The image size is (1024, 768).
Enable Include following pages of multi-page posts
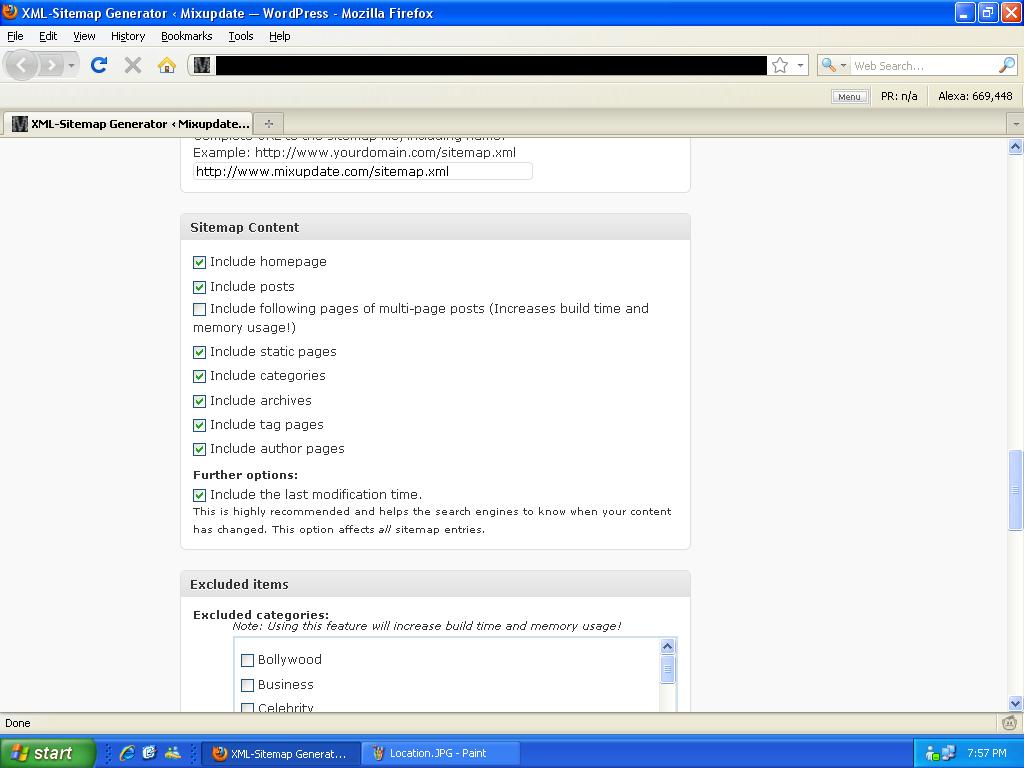pos(199,309)
